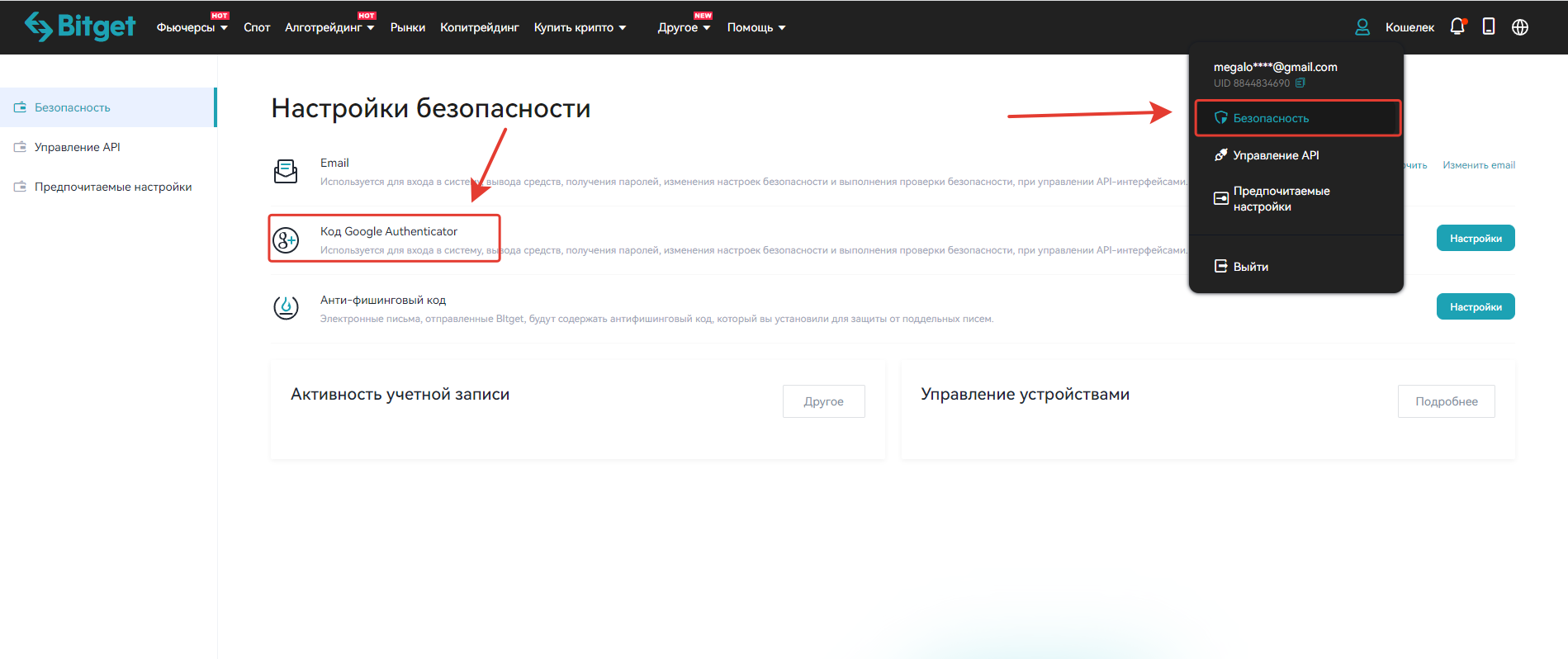Click the Email section title
Screen dimensions: 1568x659
pos(334,163)
